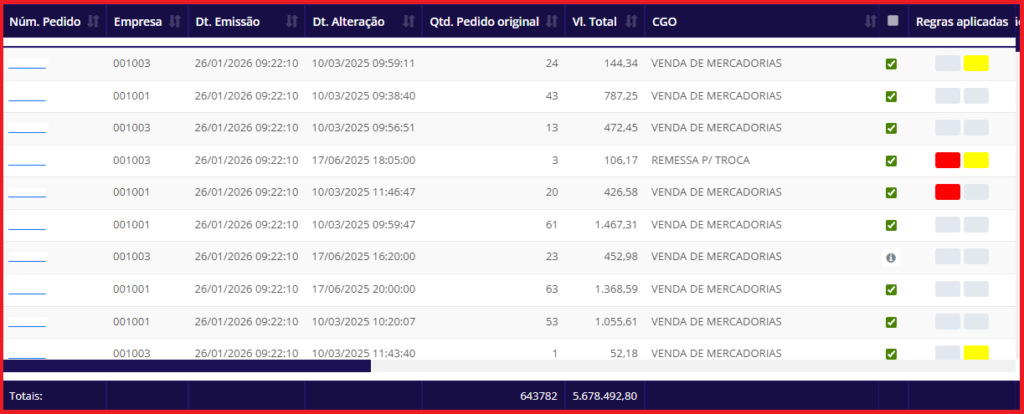
Task: Click red rule swatch on REMESSA row
Action: (x=947, y=160)
